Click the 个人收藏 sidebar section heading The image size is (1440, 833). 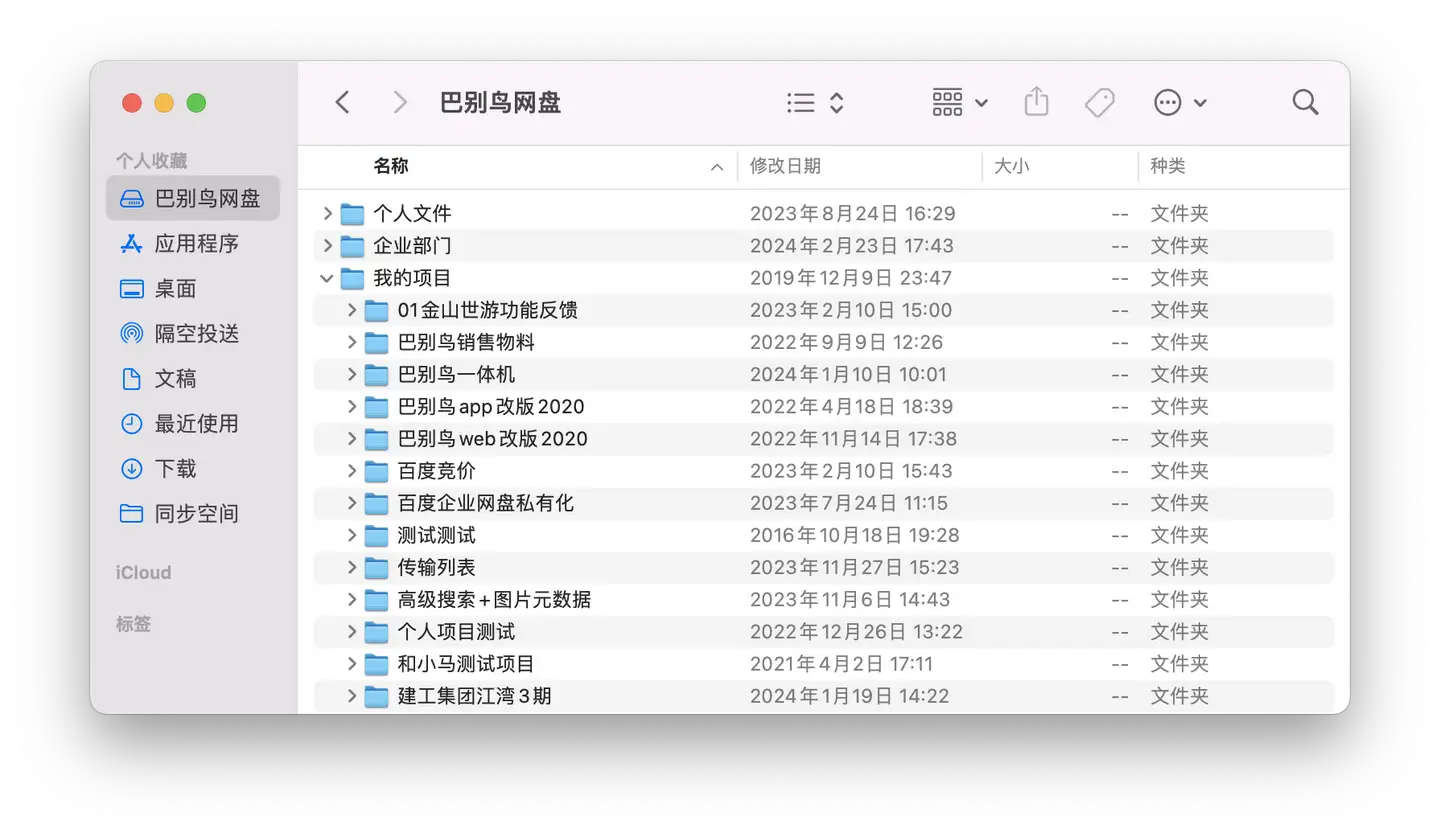pyautogui.click(x=151, y=160)
